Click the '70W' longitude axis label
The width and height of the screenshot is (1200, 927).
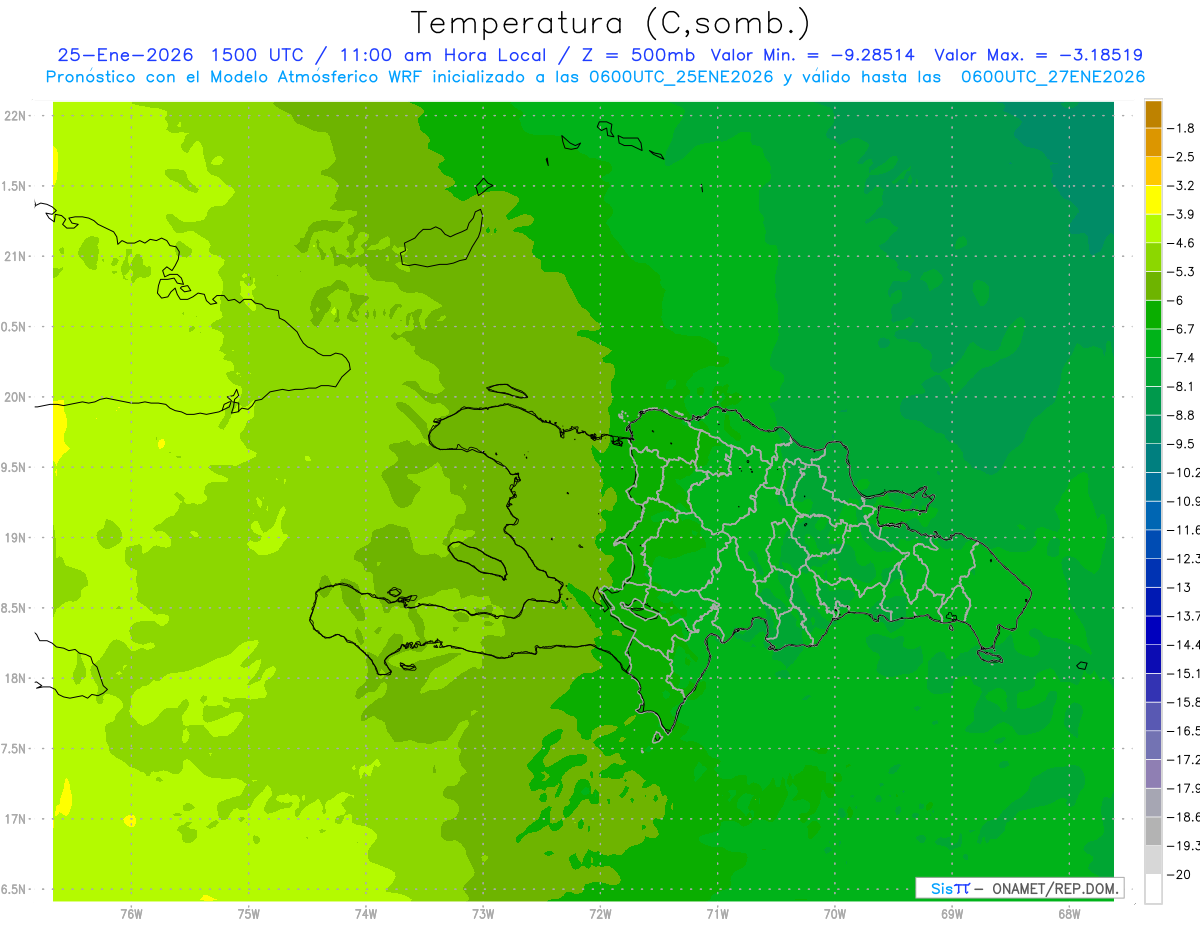pyautogui.click(x=834, y=914)
